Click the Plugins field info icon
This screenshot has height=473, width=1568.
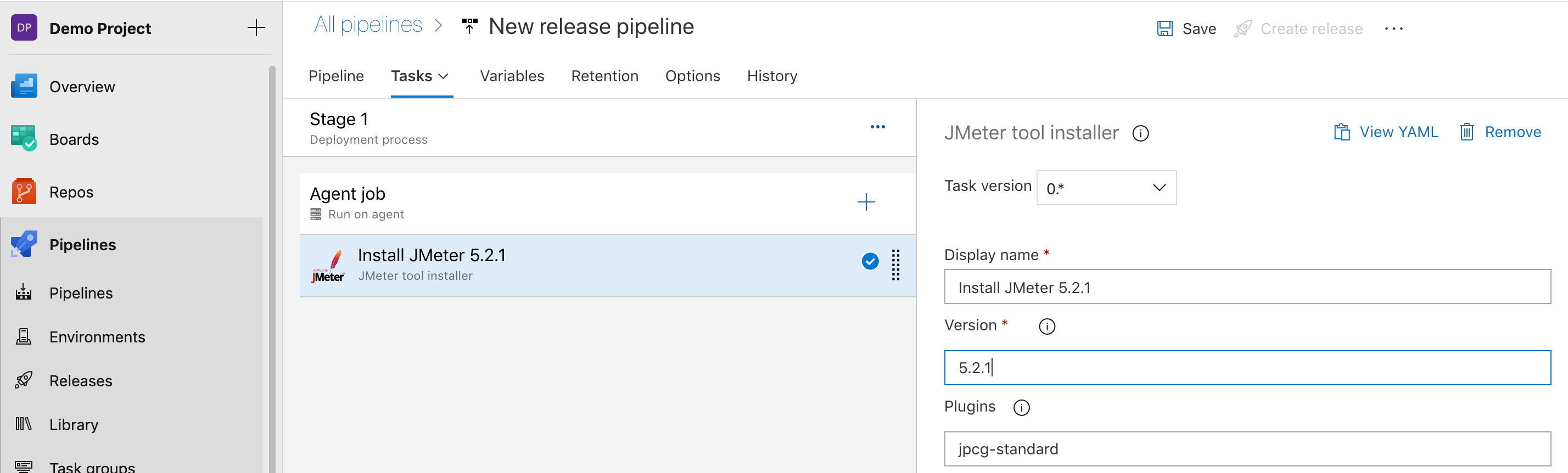click(x=1021, y=407)
